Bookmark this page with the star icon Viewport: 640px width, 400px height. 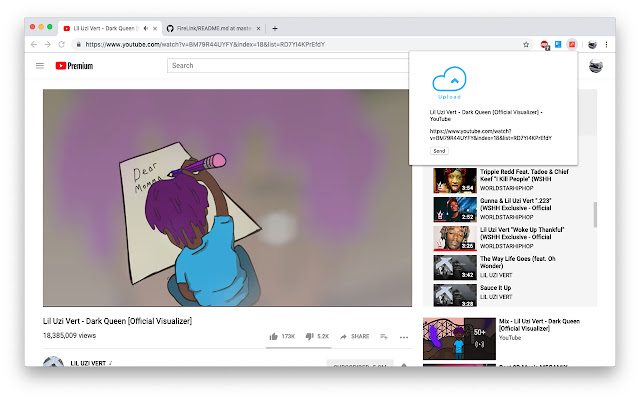(x=526, y=44)
